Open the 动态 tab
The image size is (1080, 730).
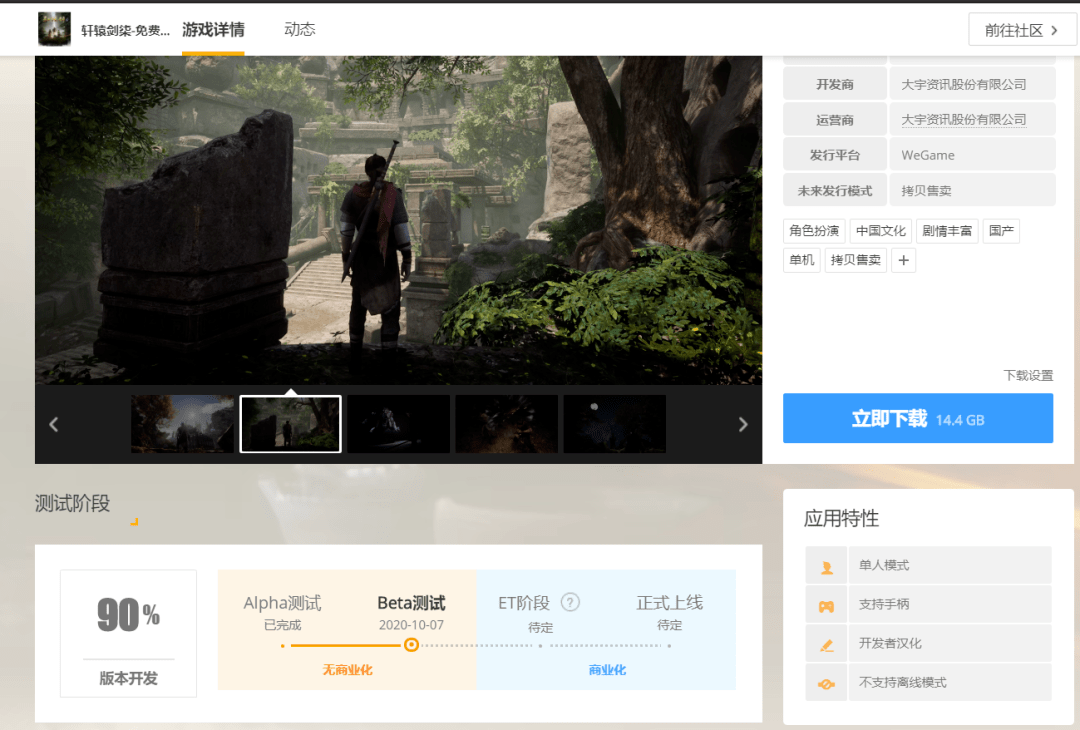tap(300, 29)
